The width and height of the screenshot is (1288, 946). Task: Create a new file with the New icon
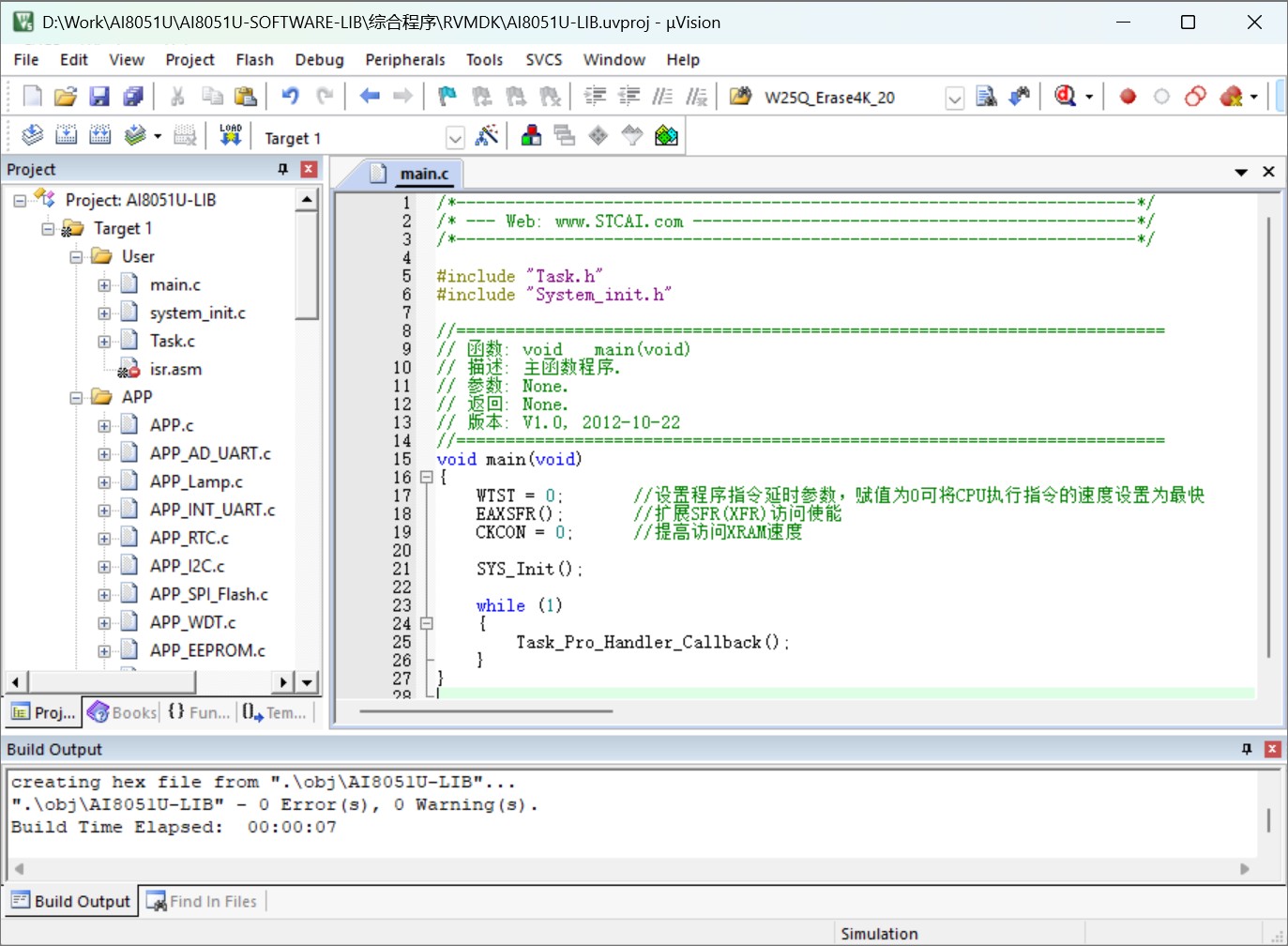[32, 97]
